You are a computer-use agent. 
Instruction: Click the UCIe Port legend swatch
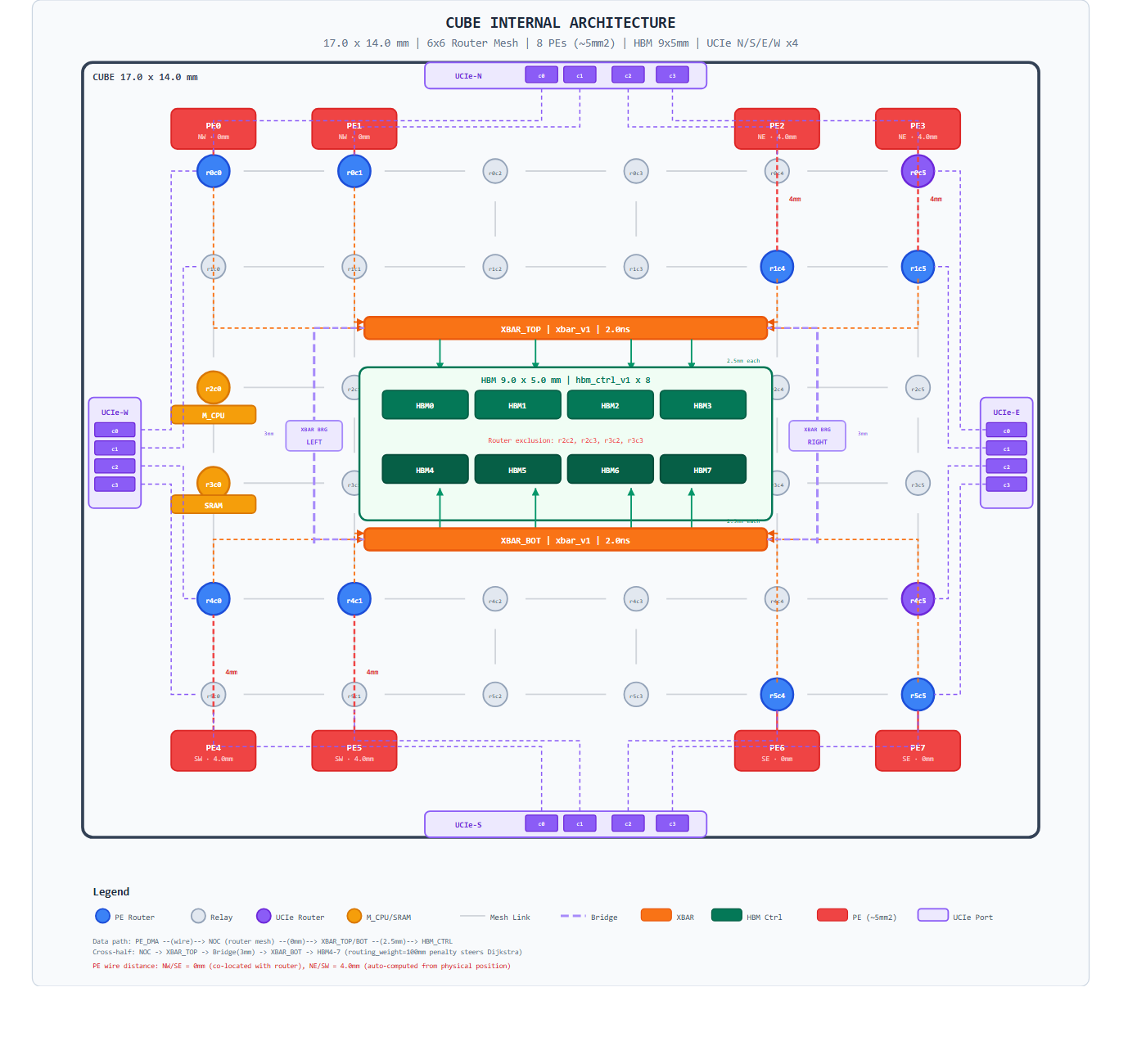933,915
